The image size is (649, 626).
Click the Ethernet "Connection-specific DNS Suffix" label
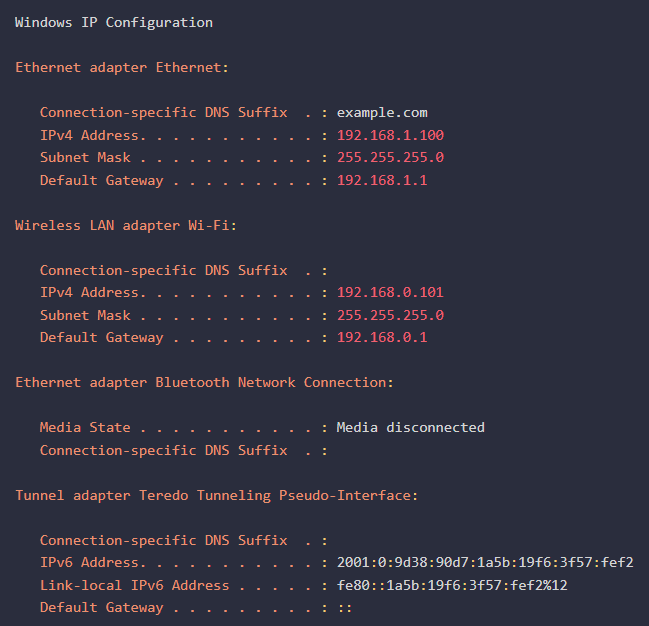click(x=163, y=112)
